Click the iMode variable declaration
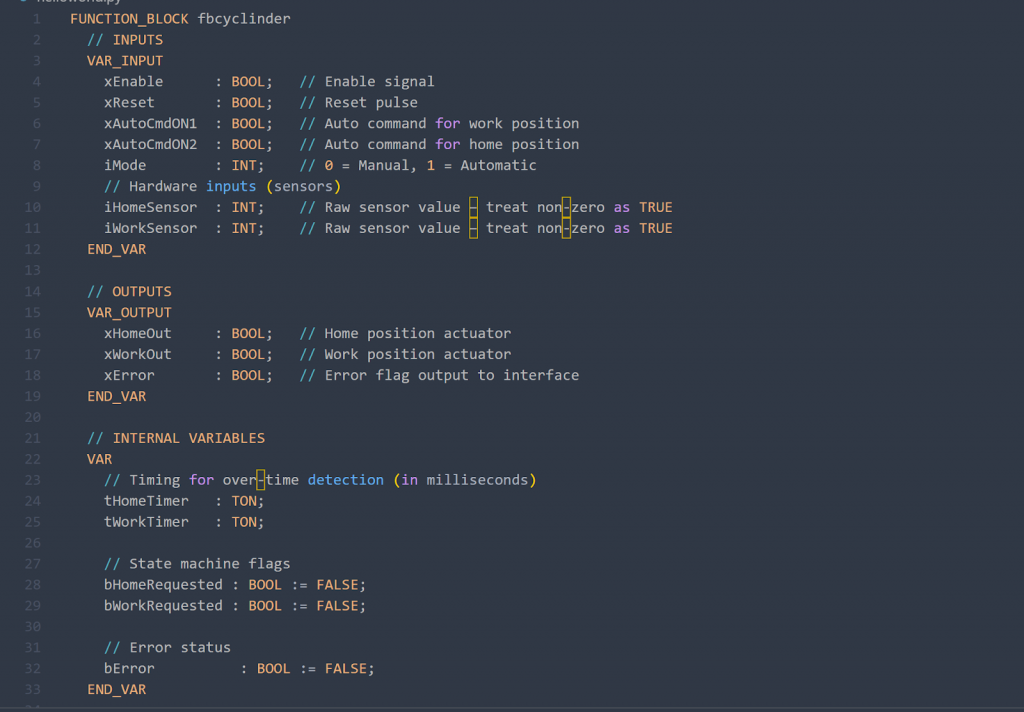 pyautogui.click(x=125, y=166)
